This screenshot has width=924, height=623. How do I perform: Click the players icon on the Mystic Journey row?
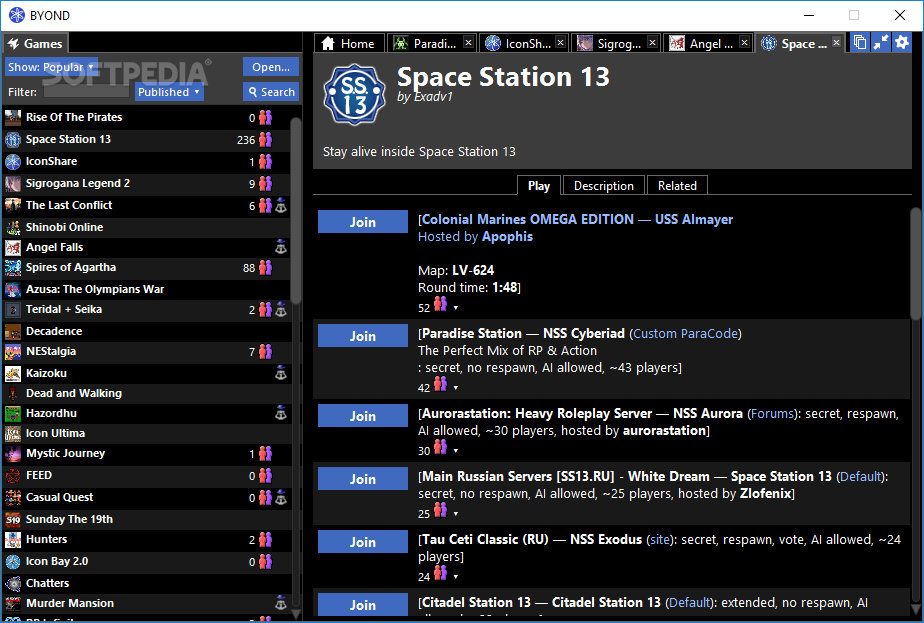pyautogui.click(x=266, y=453)
